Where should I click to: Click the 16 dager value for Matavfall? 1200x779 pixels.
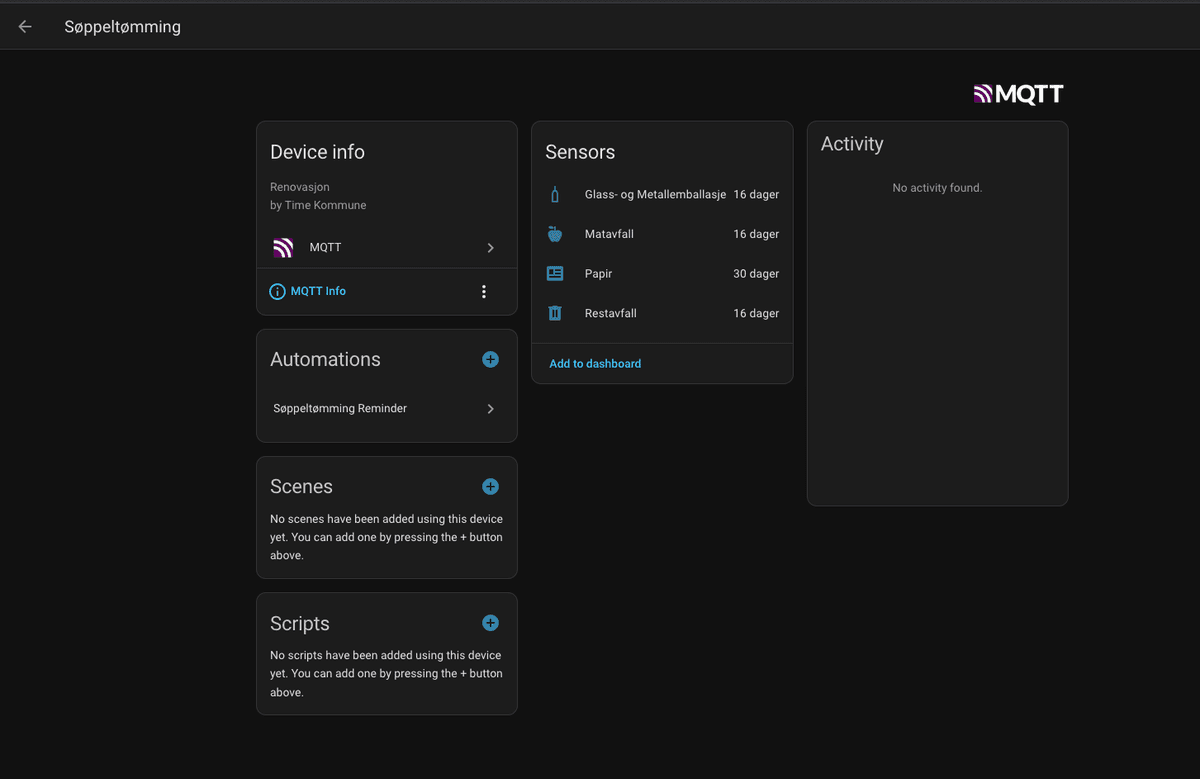coord(756,234)
